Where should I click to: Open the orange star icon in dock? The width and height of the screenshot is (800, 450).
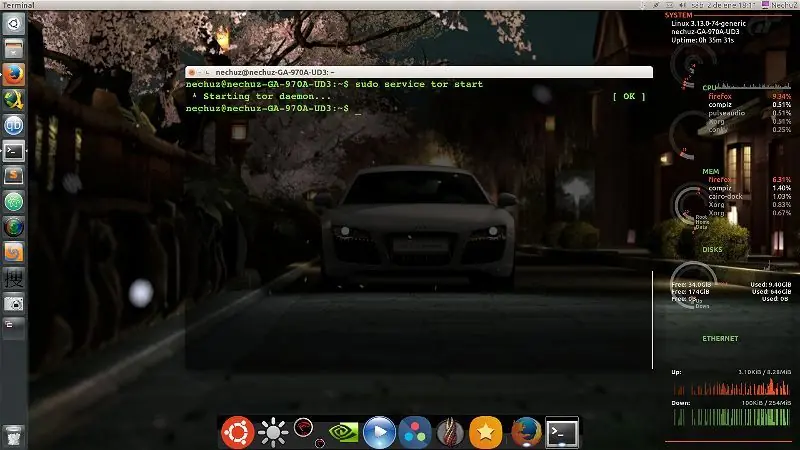[485, 433]
